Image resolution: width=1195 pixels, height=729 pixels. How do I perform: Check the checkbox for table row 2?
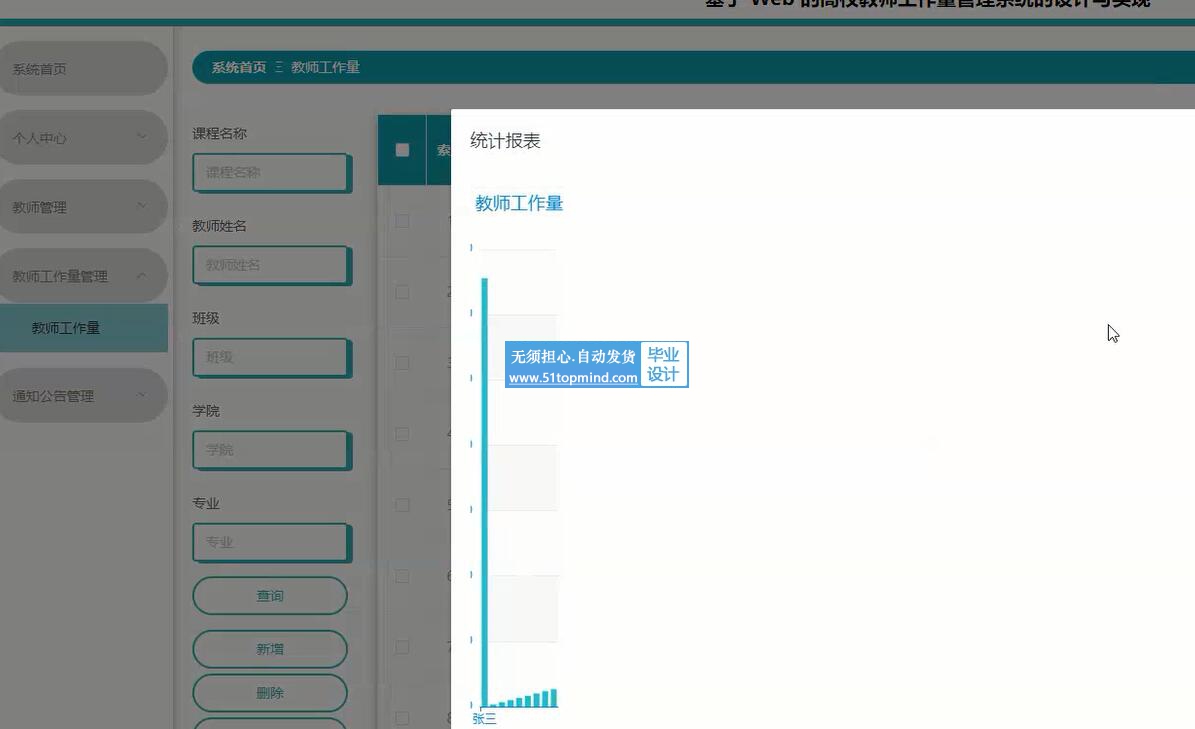click(402, 293)
